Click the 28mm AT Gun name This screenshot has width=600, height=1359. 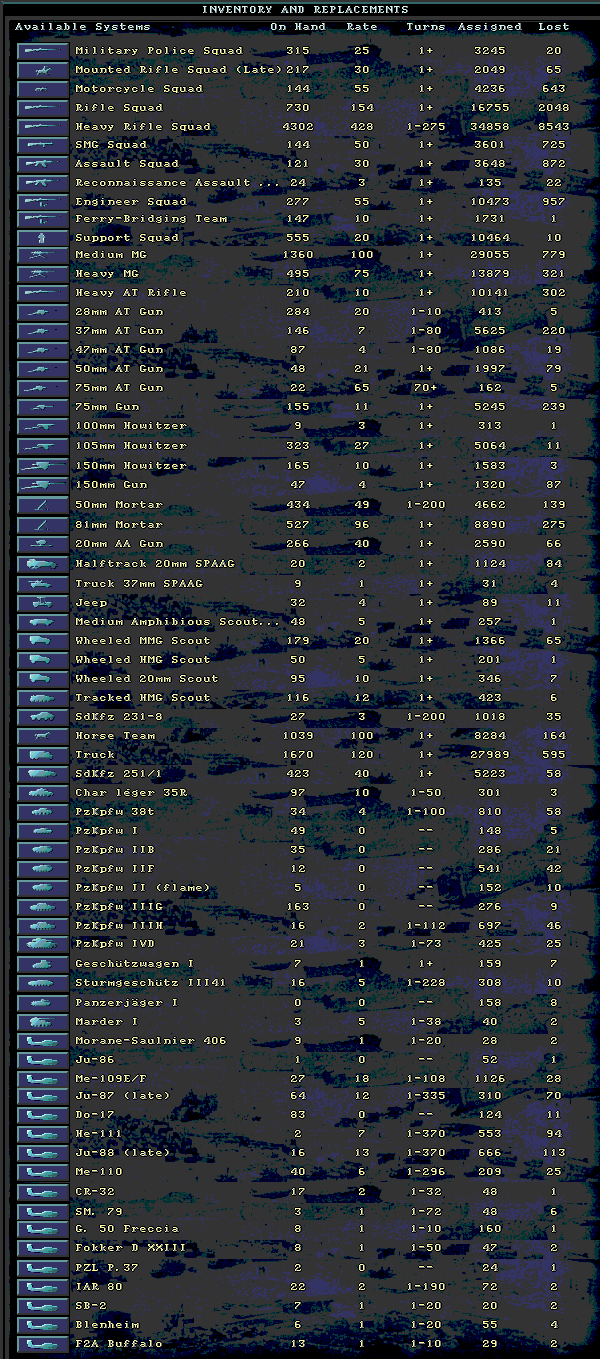119,312
